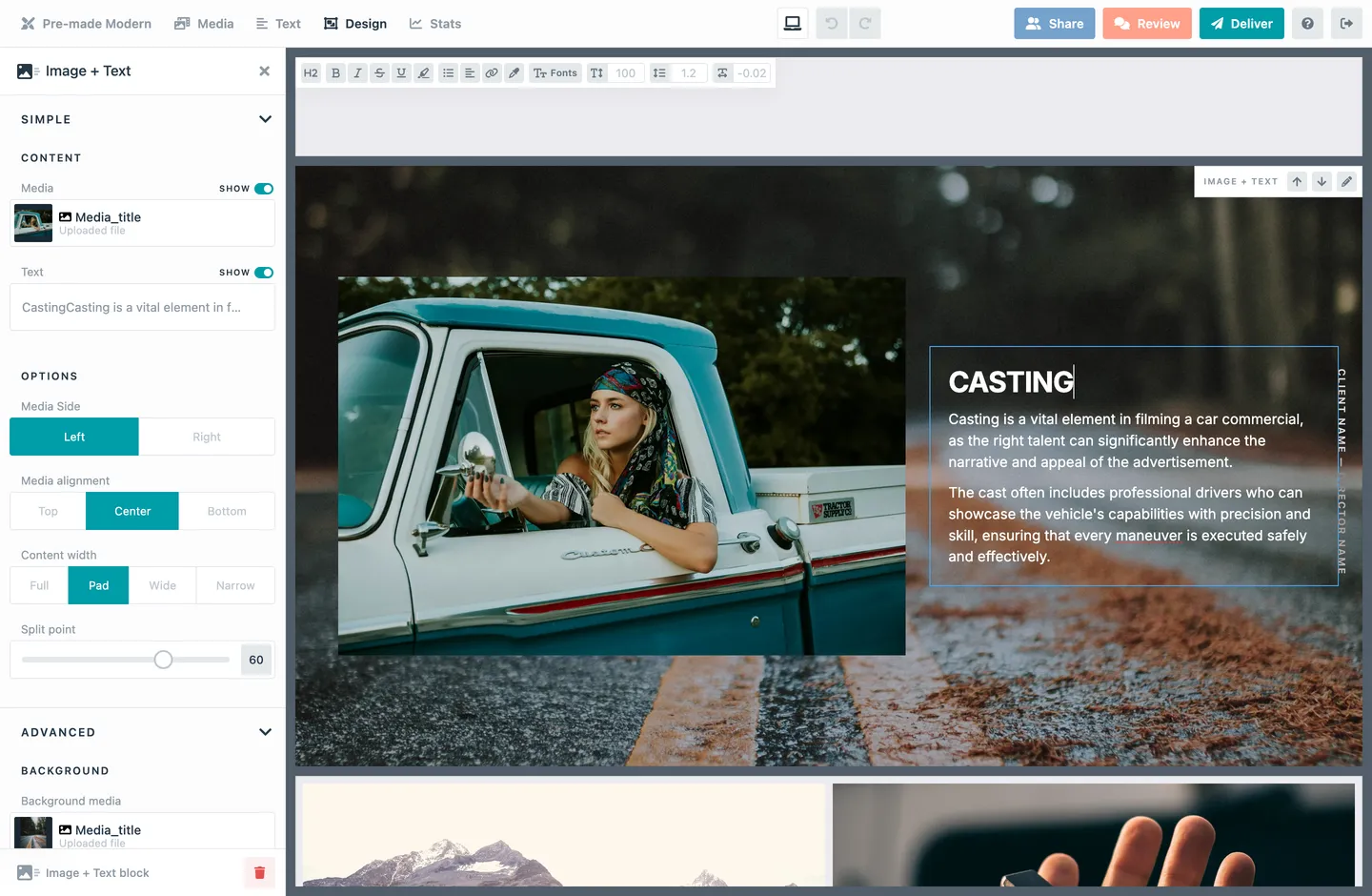Move the Image + Text block down
Viewport: 1372px width, 896px height.
1322,182
